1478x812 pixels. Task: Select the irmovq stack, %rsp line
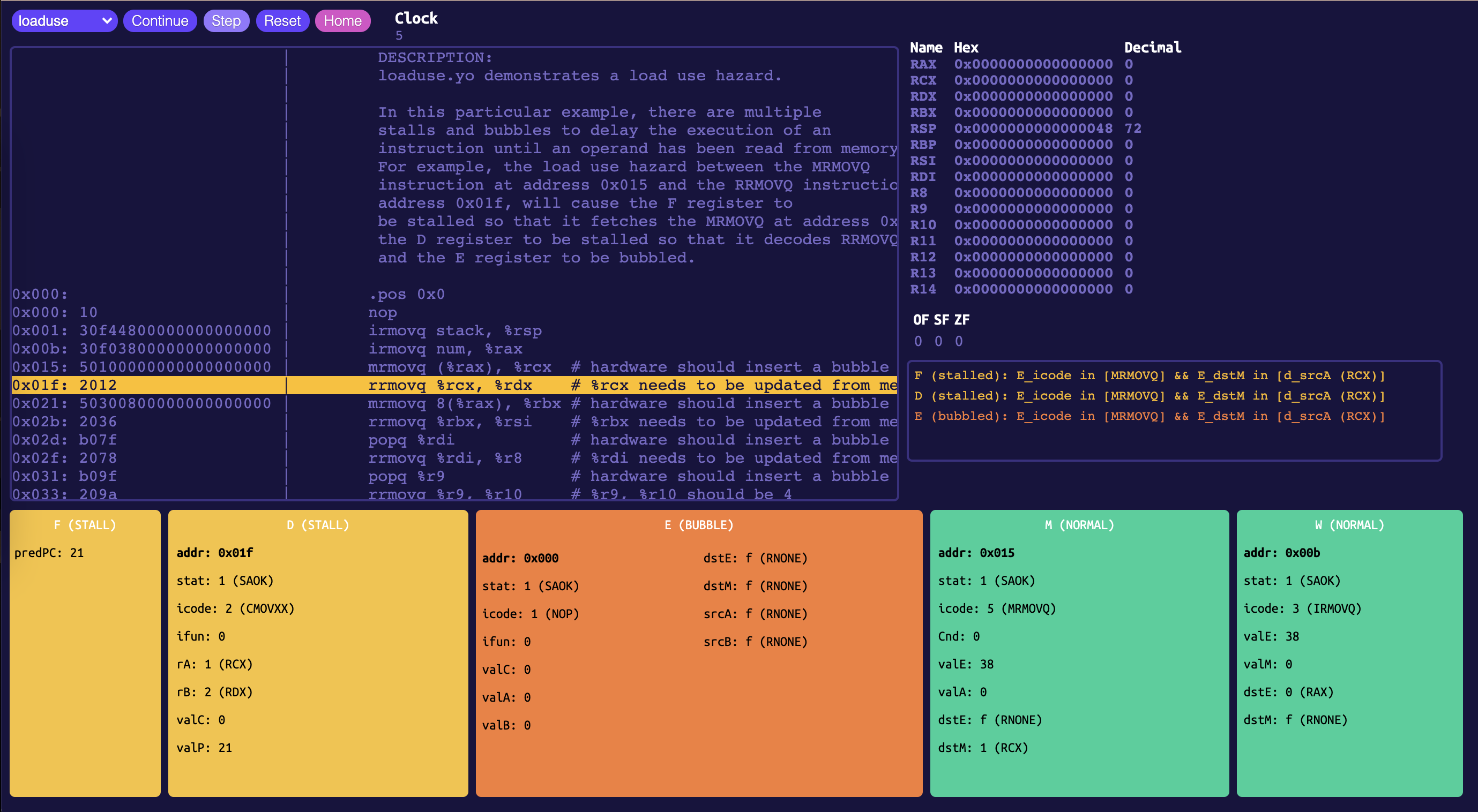click(x=454, y=331)
